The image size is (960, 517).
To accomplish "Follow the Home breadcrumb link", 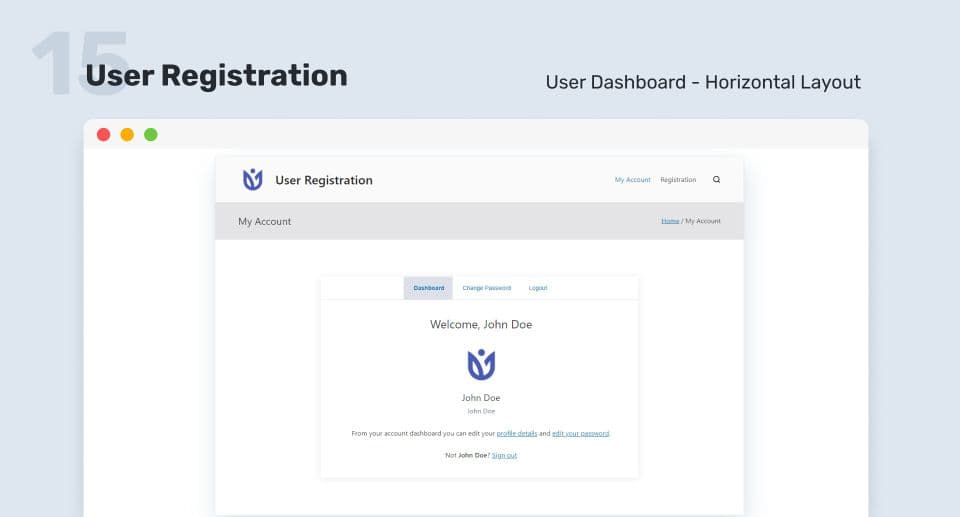I will 670,221.
